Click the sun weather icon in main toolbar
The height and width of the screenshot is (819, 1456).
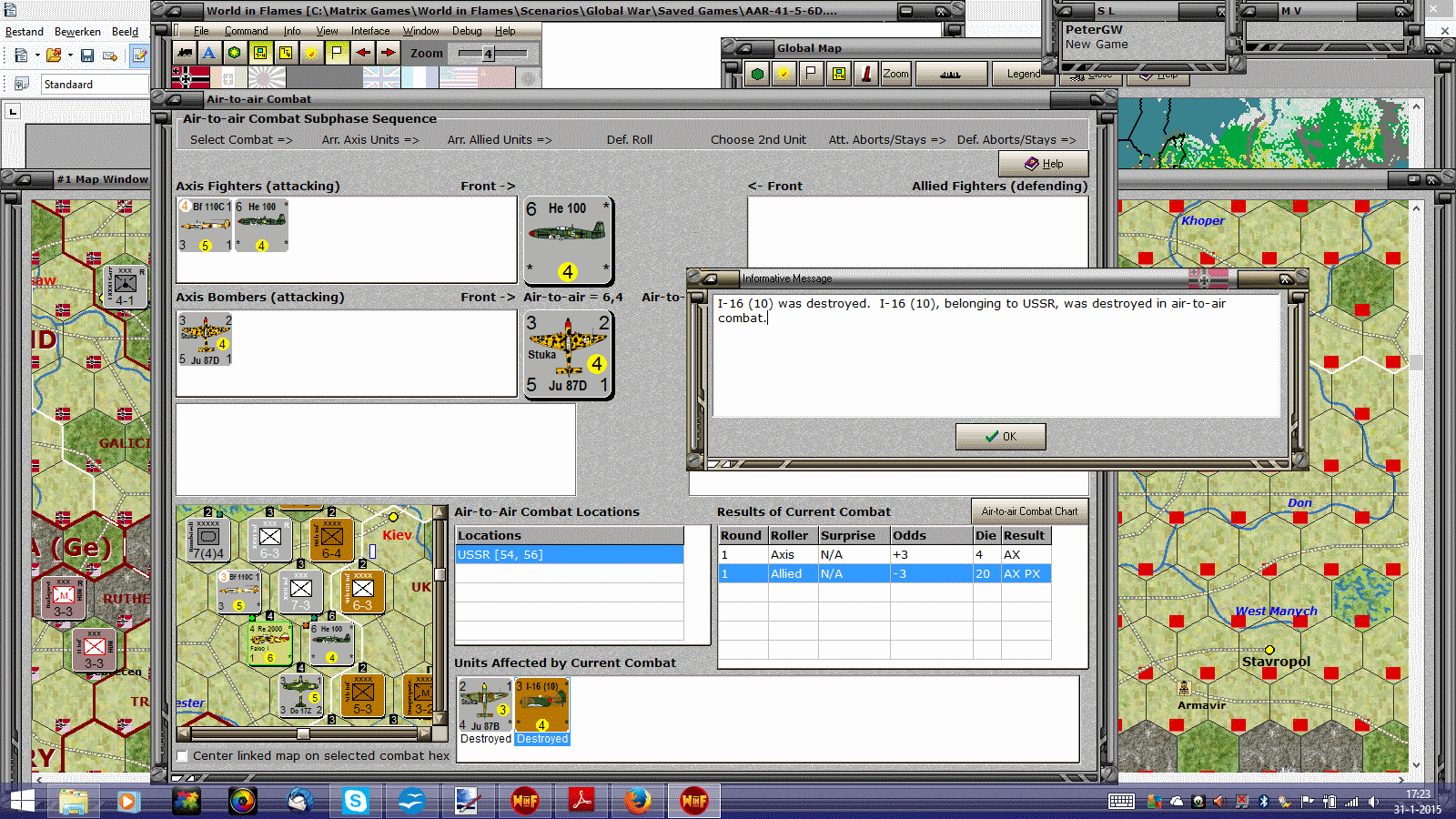(311, 53)
